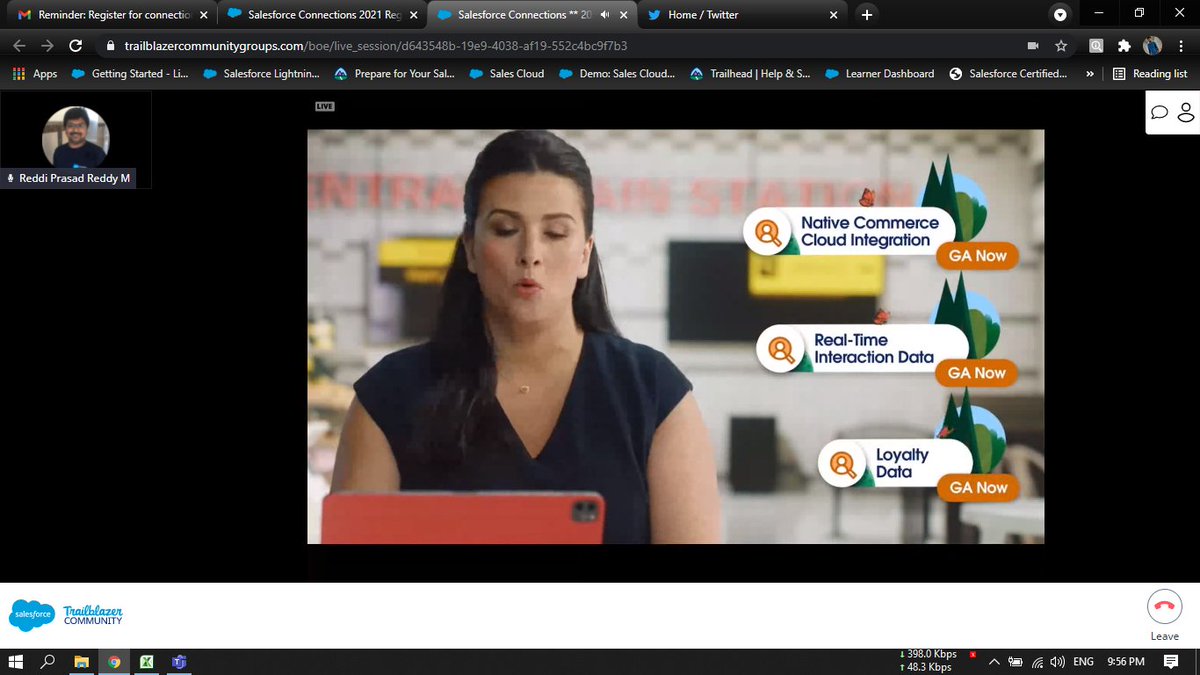Image resolution: width=1200 pixels, height=675 pixels.
Task: Open Trailhead Help bookmark
Action: (x=749, y=73)
